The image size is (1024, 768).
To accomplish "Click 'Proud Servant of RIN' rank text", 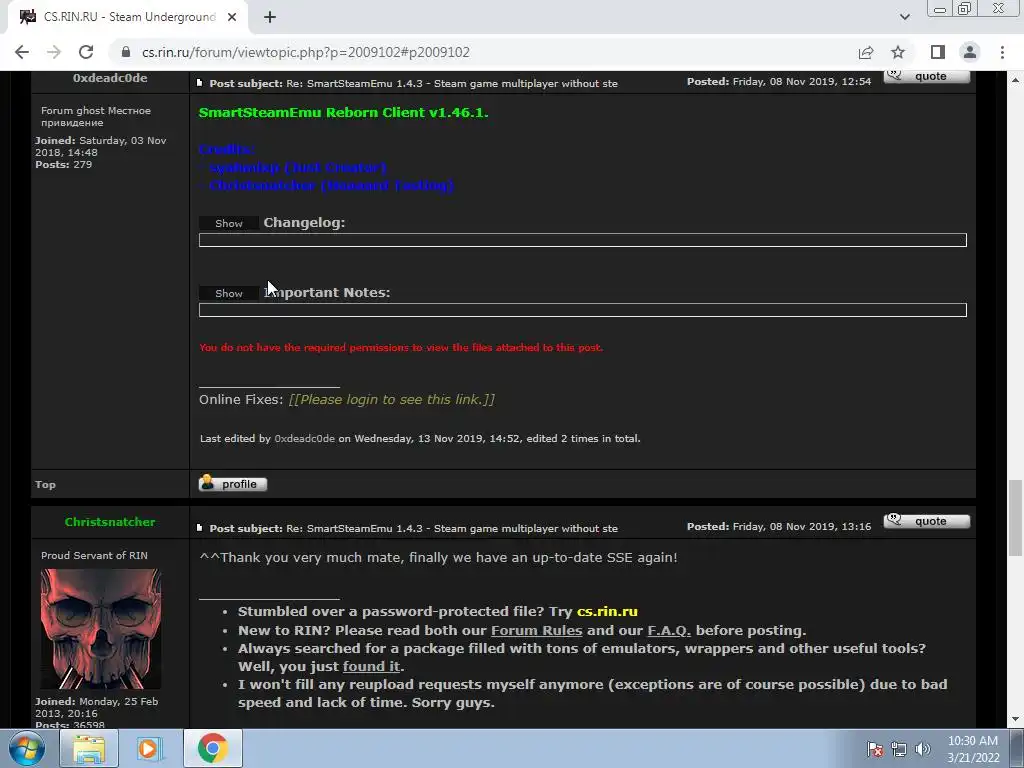I will click(94, 555).
